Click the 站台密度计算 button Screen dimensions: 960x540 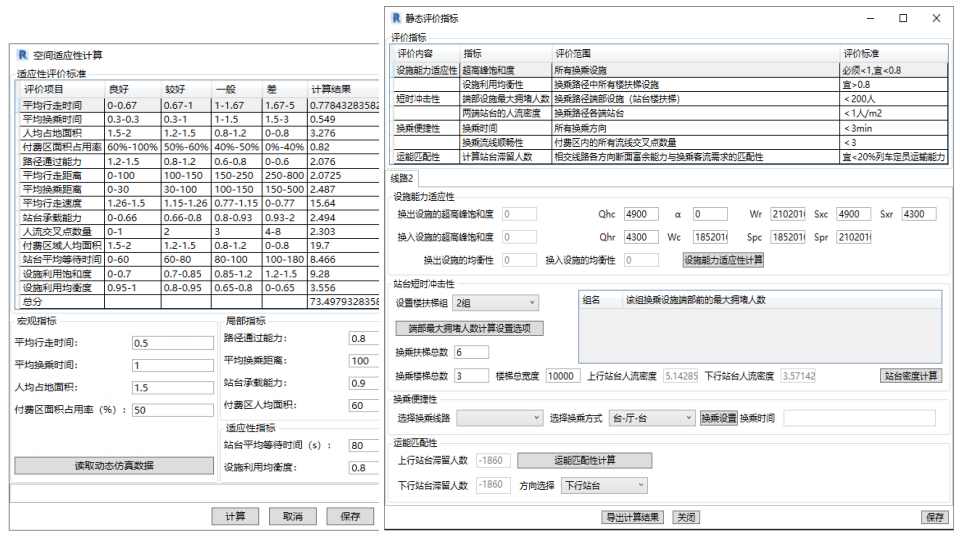(x=911, y=376)
